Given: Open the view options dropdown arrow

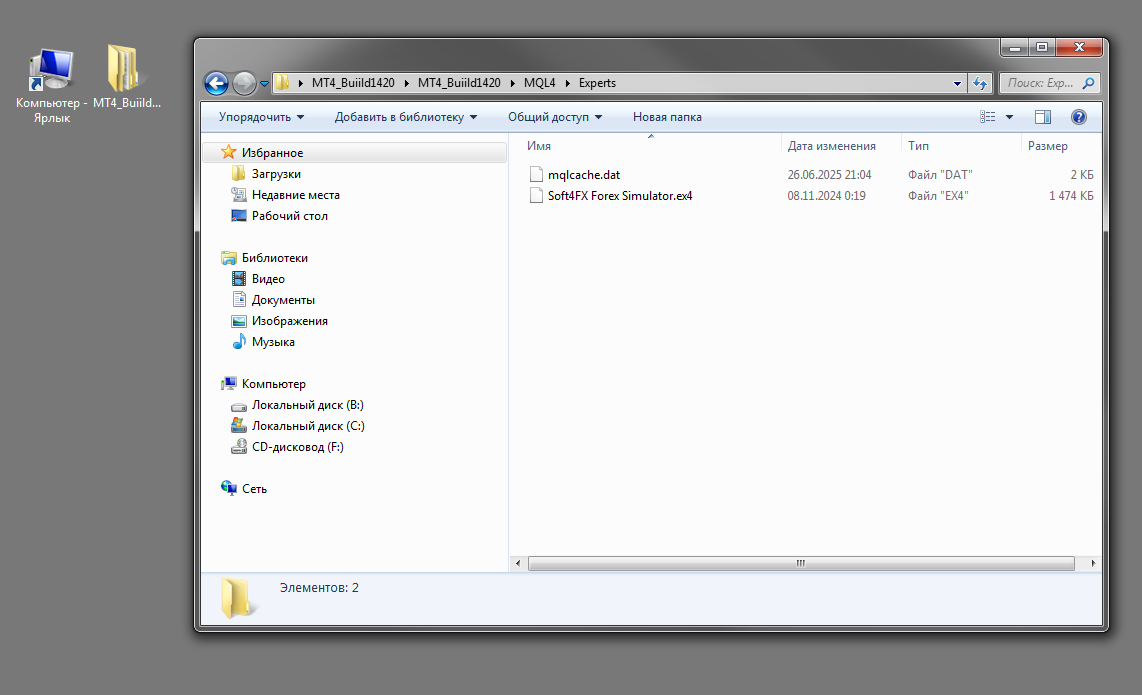Looking at the screenshot, I should [1009, 117].
